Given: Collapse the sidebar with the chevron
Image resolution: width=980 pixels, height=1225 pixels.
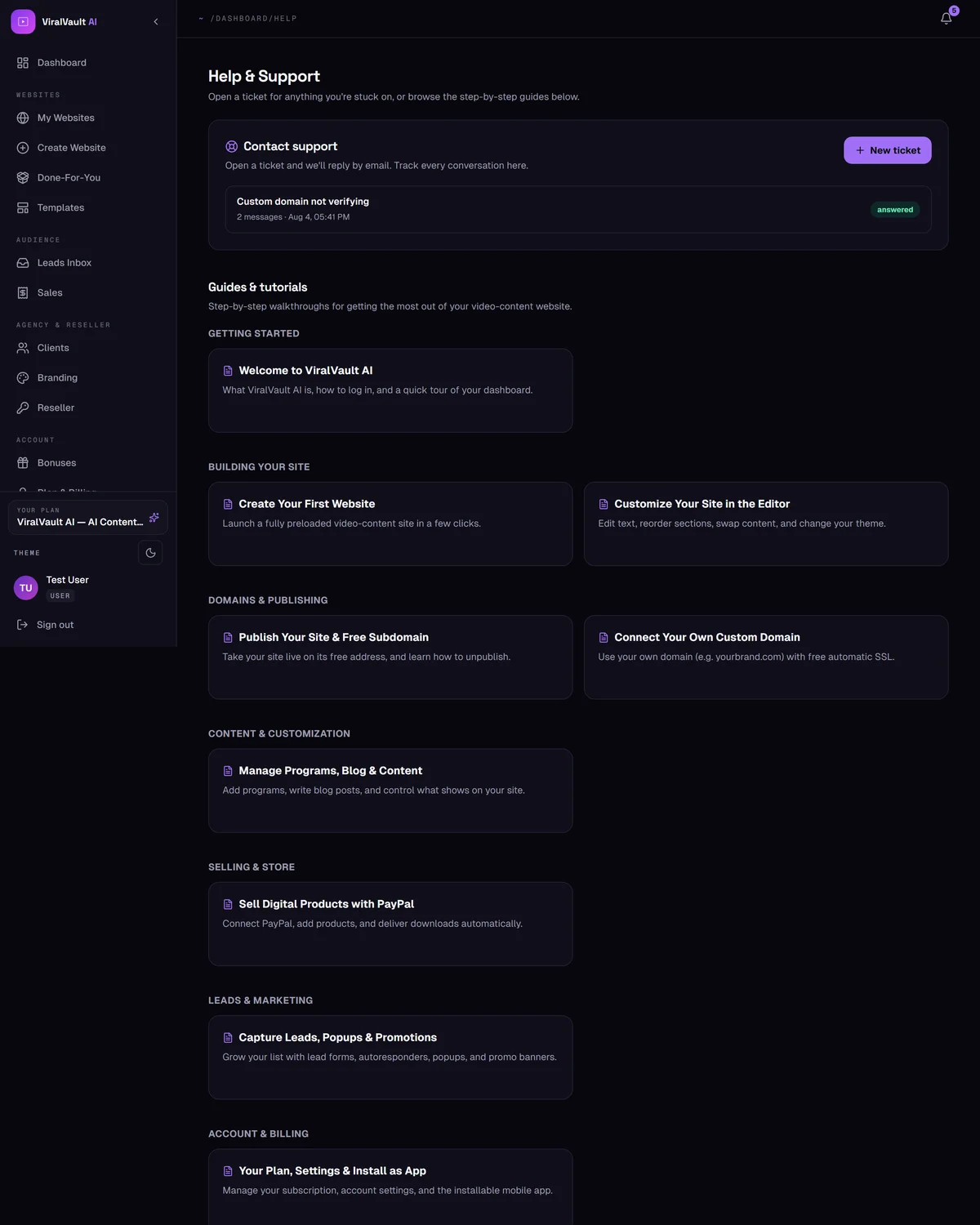Looking at the screenshot, I should point(156,22).
